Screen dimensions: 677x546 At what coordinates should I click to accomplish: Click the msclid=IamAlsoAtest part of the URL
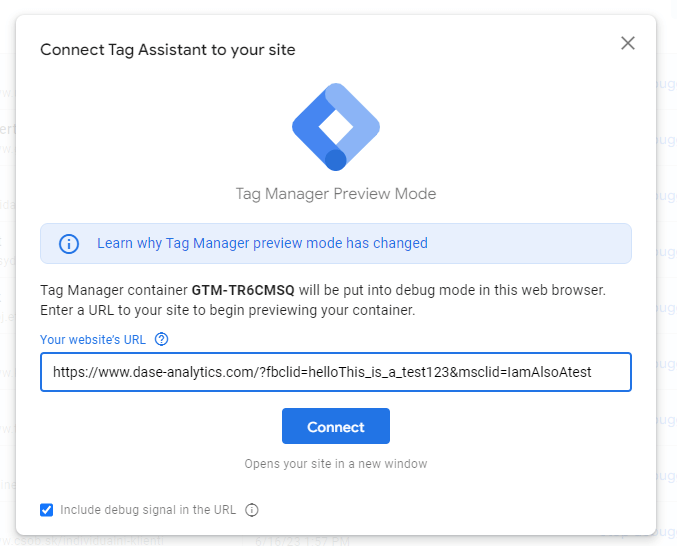click(525, 372)
